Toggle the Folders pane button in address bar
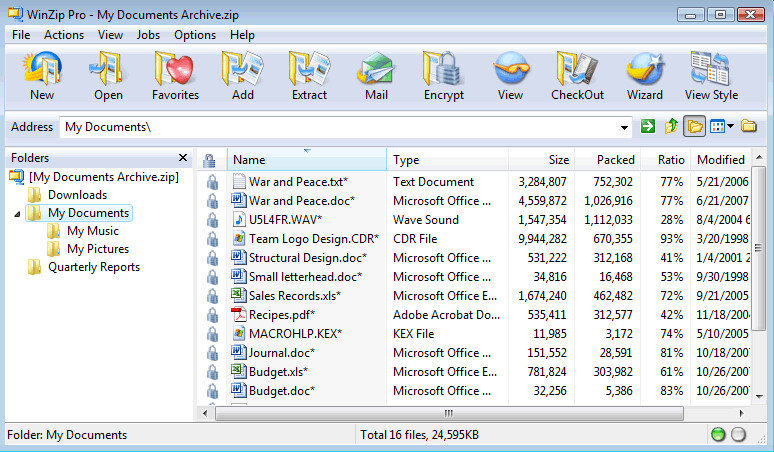This screenshot has height=452, width=774. tap(695, 127)
